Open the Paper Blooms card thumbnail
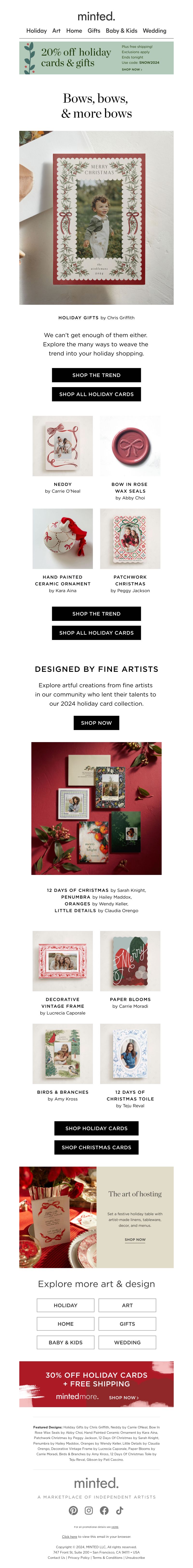 130,960
